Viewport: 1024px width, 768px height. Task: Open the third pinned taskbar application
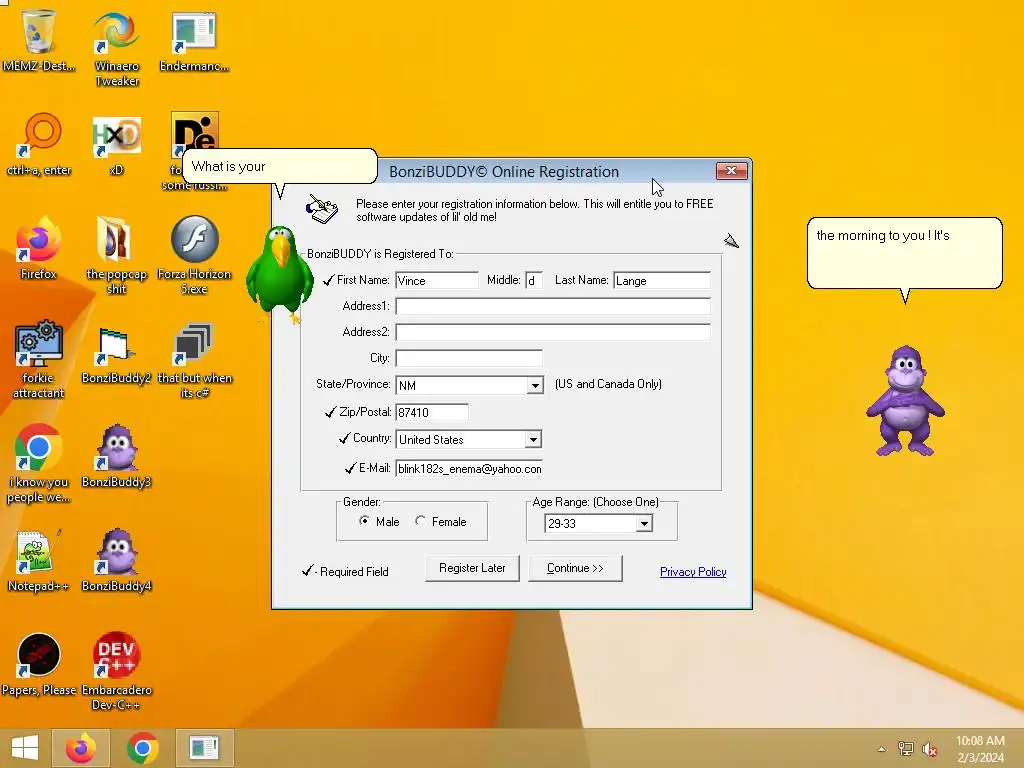(x=204, y=748)
